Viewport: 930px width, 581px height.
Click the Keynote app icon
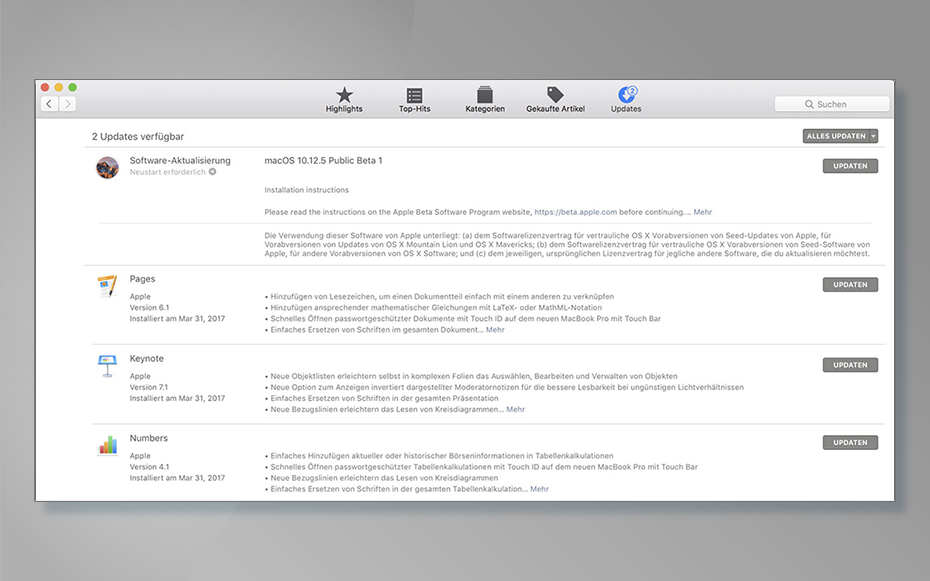tap(107, 366)
